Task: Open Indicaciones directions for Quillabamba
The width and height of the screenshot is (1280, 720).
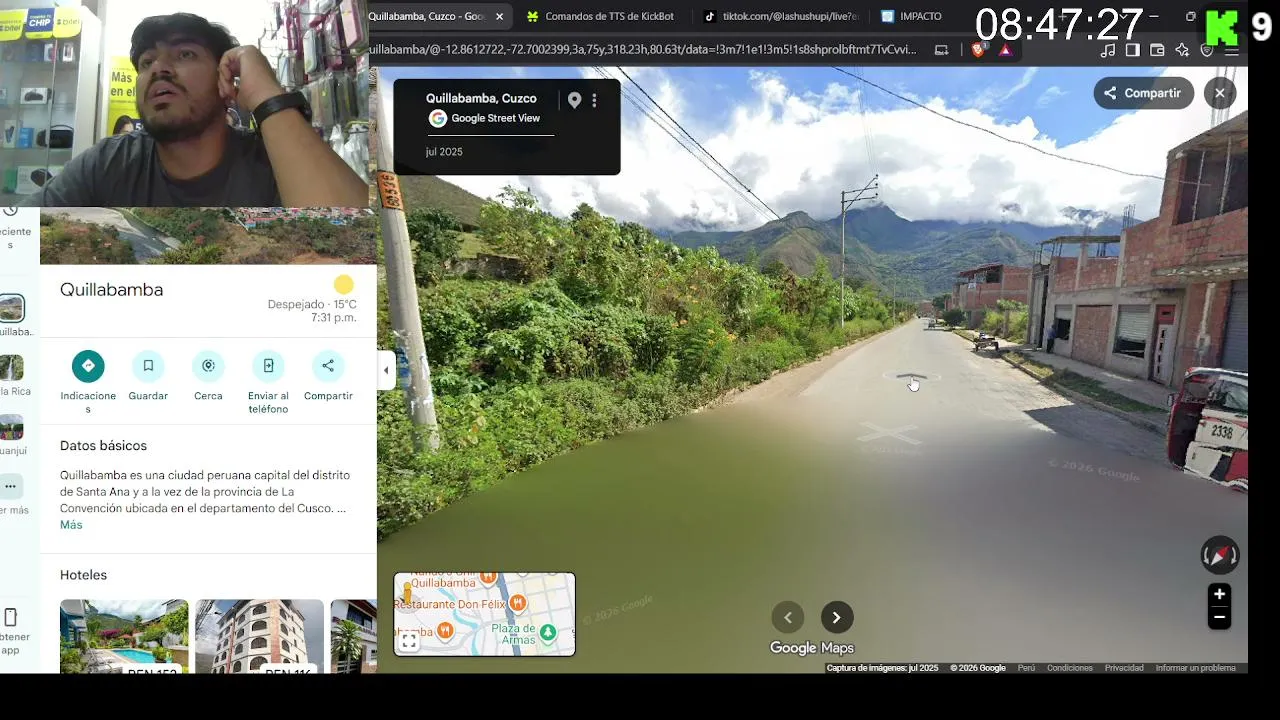Action: (x=88, y=366)
